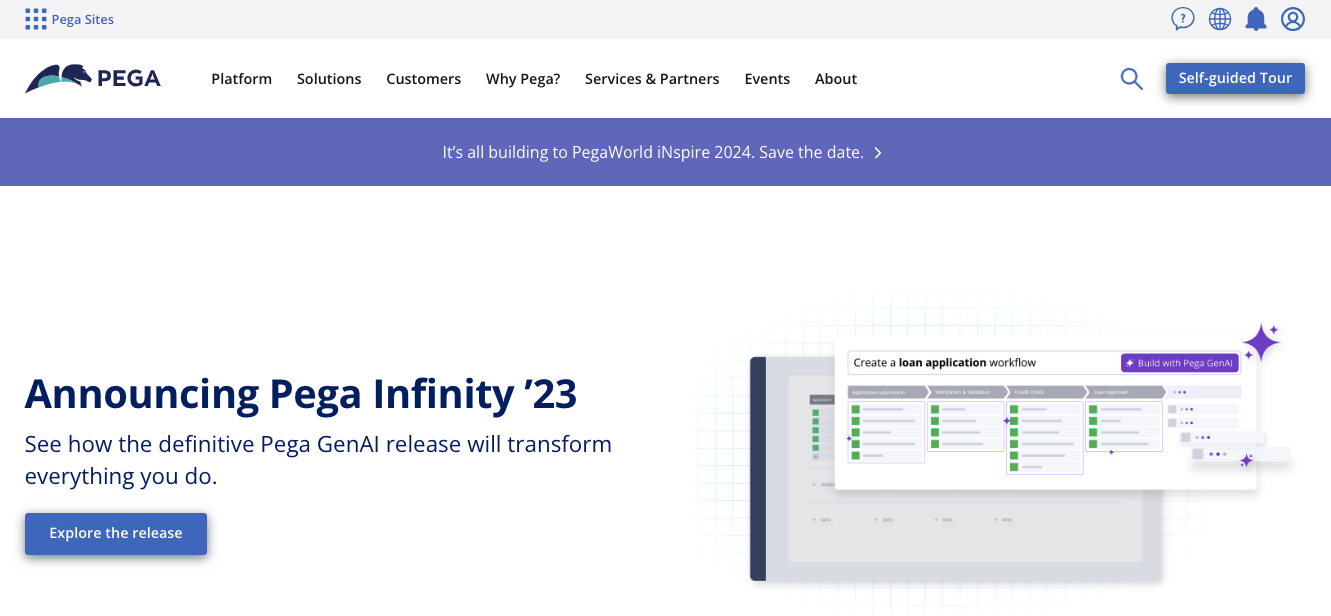Click the Explore the release button
This screenshot has height=616, width=1331.
116,533
